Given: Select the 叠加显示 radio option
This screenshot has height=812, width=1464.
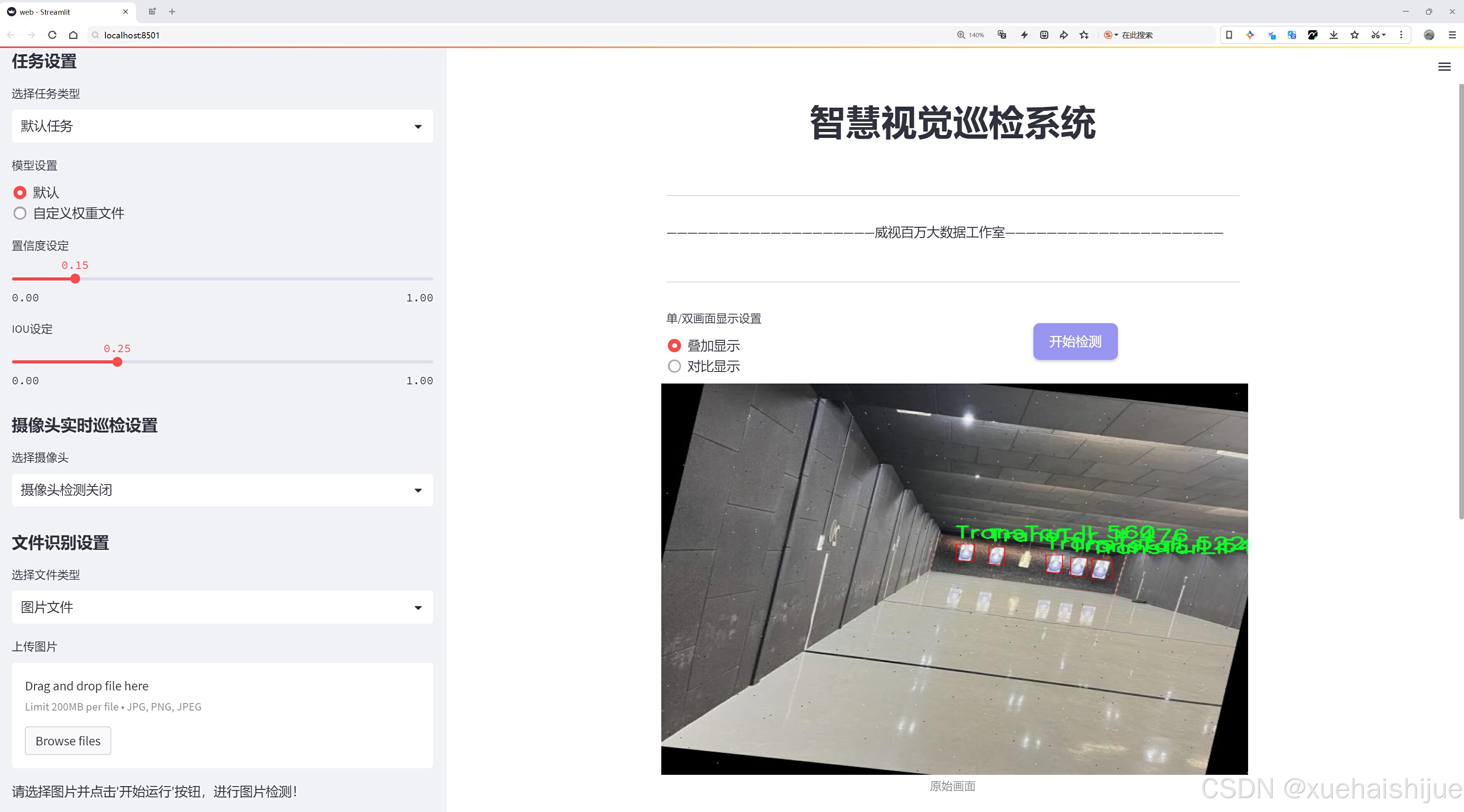Looking at the screenshot, I should click(x=674, y=345).
